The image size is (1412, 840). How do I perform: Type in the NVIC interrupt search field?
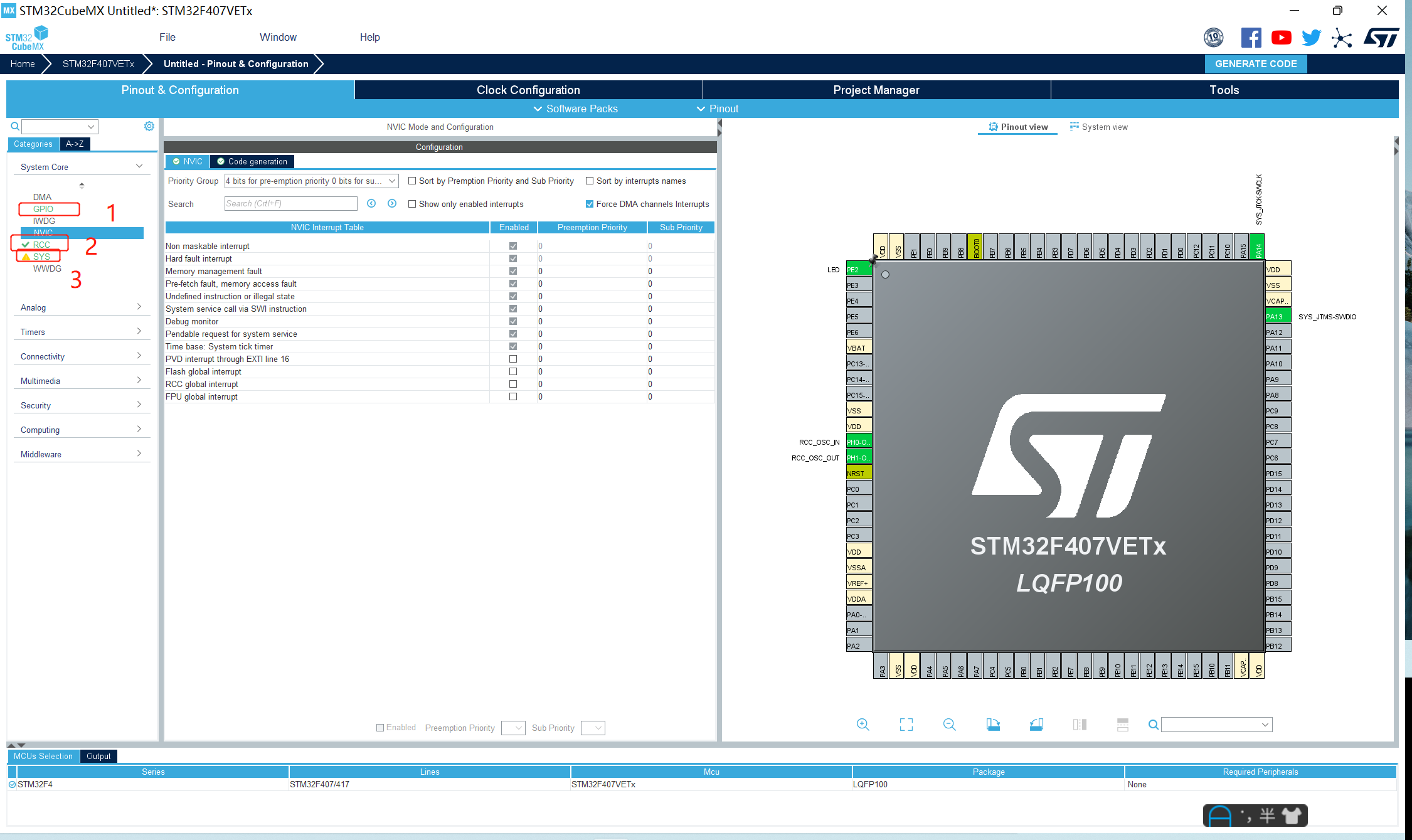tap(290, 203)
